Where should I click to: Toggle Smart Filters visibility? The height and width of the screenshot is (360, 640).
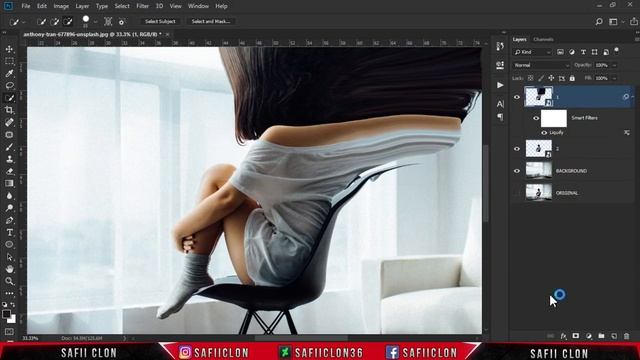pyautogui.click(x=536, y=118)
